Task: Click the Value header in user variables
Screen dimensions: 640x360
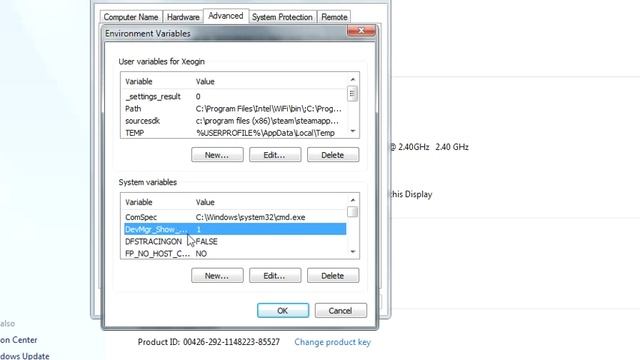Action: pos(205,82)
